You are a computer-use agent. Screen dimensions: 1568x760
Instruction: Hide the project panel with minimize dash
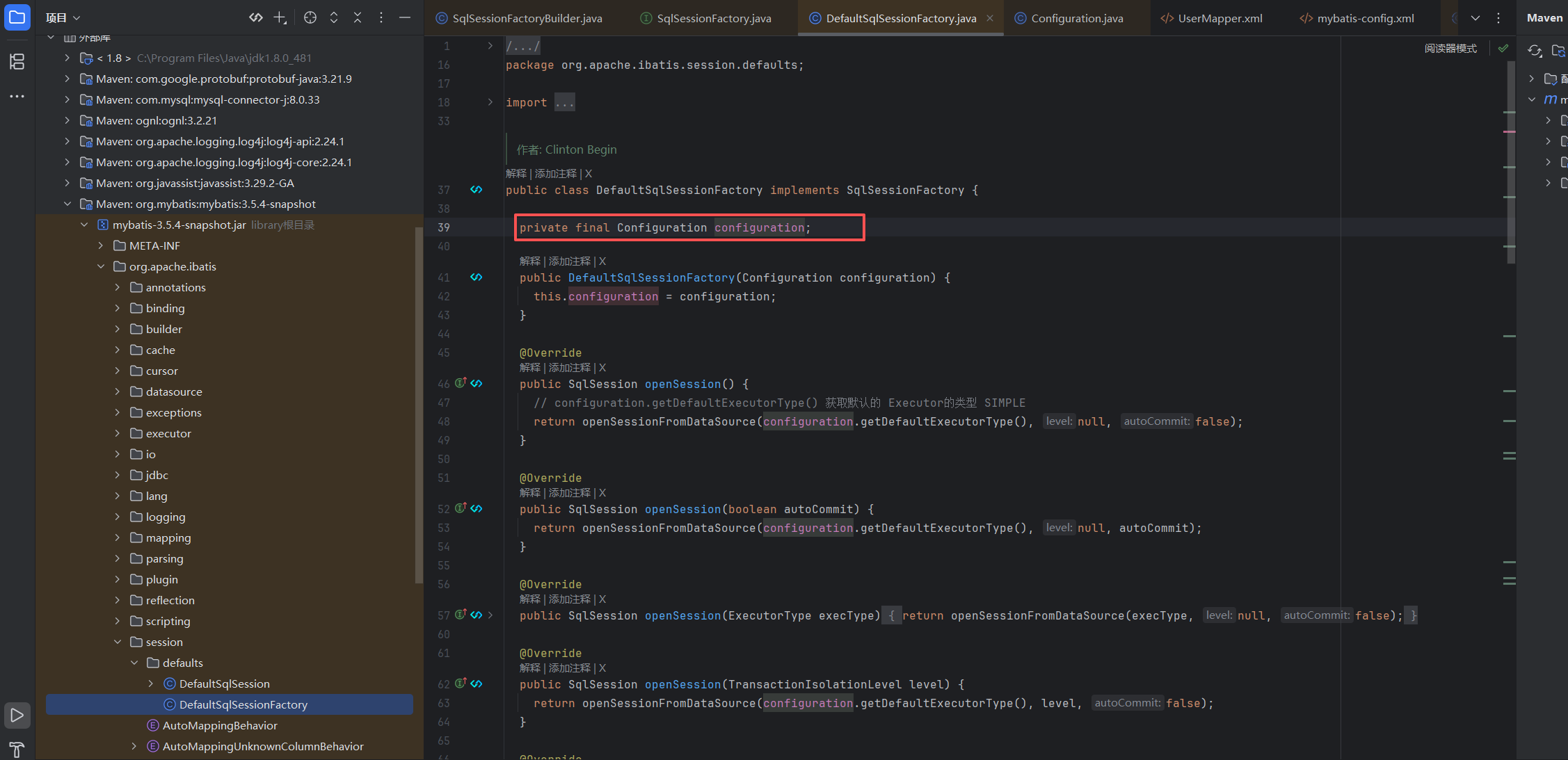click(404, 17)
